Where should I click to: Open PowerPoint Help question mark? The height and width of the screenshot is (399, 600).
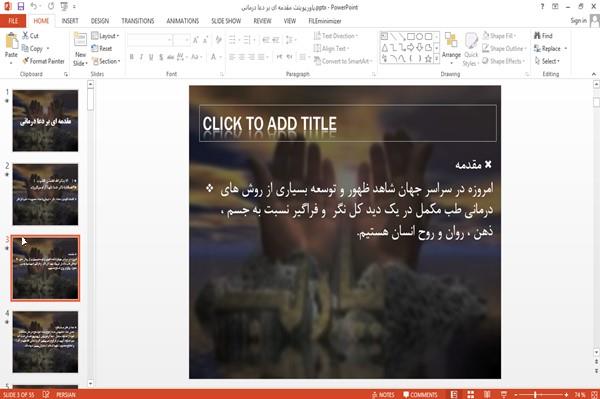[x=542, y=7]
